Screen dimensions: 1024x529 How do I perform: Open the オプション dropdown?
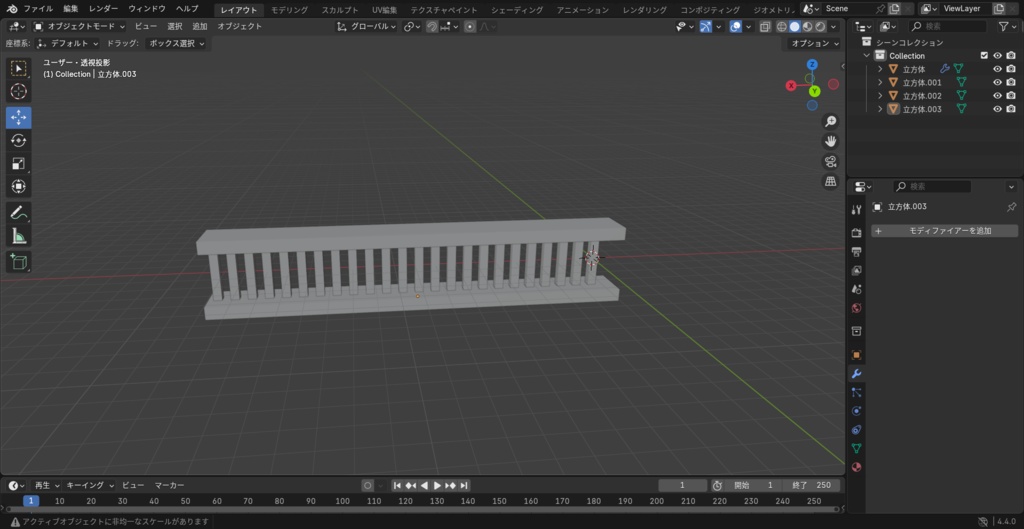click(x=813, y=44)
